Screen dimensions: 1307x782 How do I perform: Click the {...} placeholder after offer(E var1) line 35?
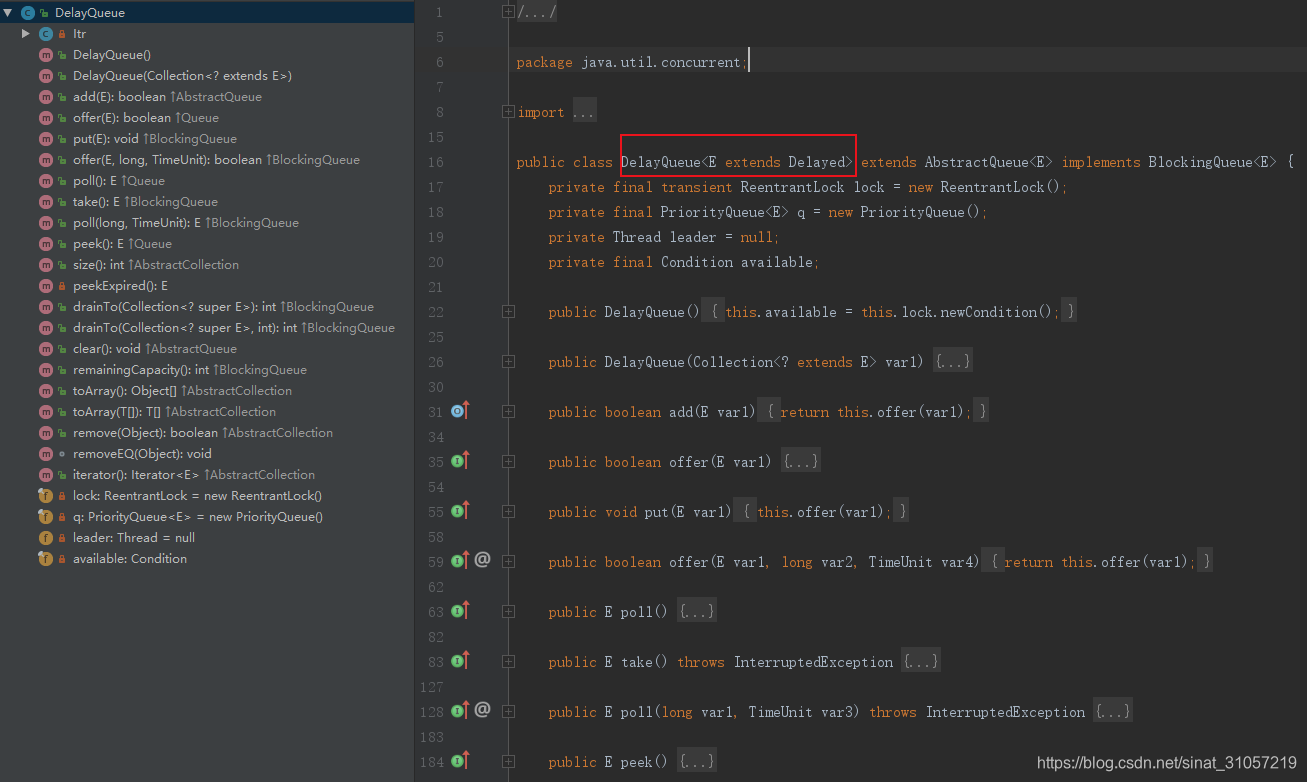tap(801, 462)
